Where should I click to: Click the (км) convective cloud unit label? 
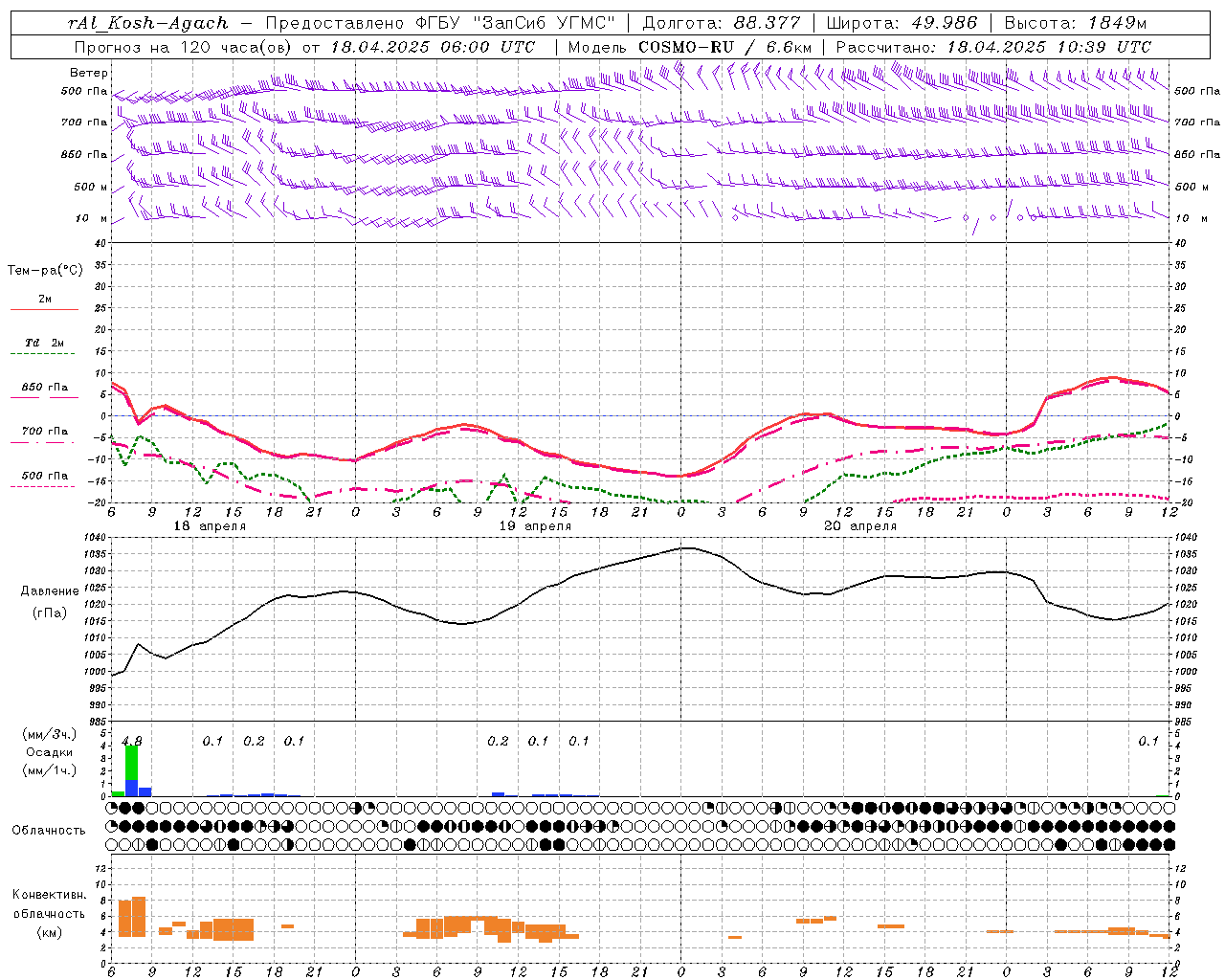pyautogui.click(x=49, y=932)
